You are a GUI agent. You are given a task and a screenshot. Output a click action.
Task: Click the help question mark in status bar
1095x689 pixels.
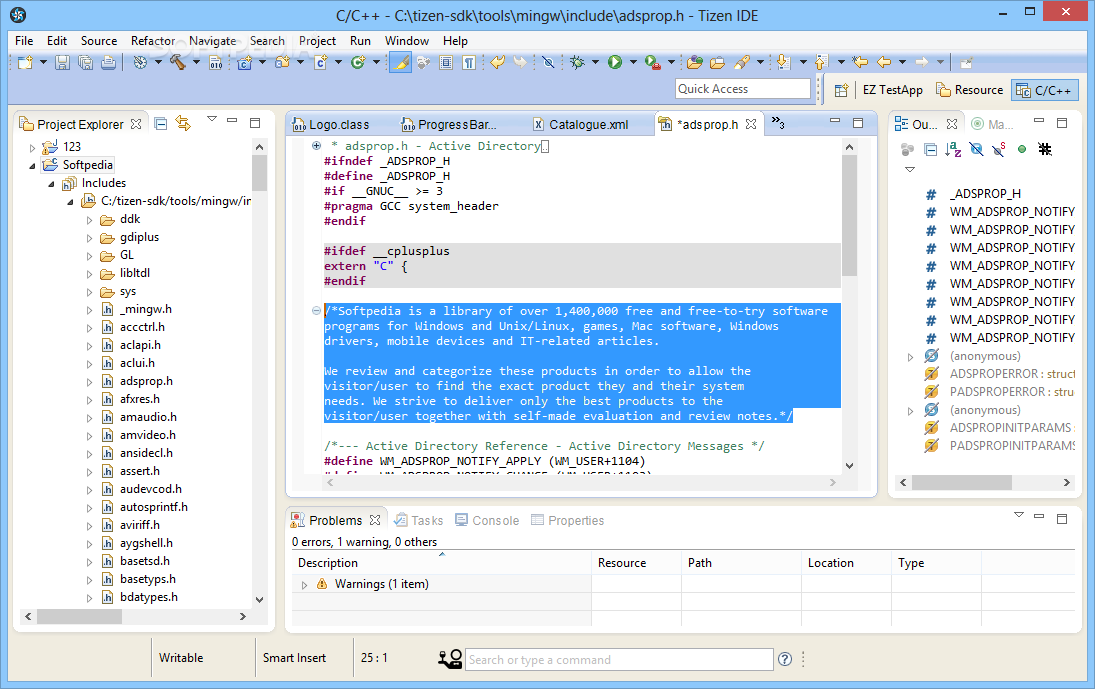[x=785, y=659]
